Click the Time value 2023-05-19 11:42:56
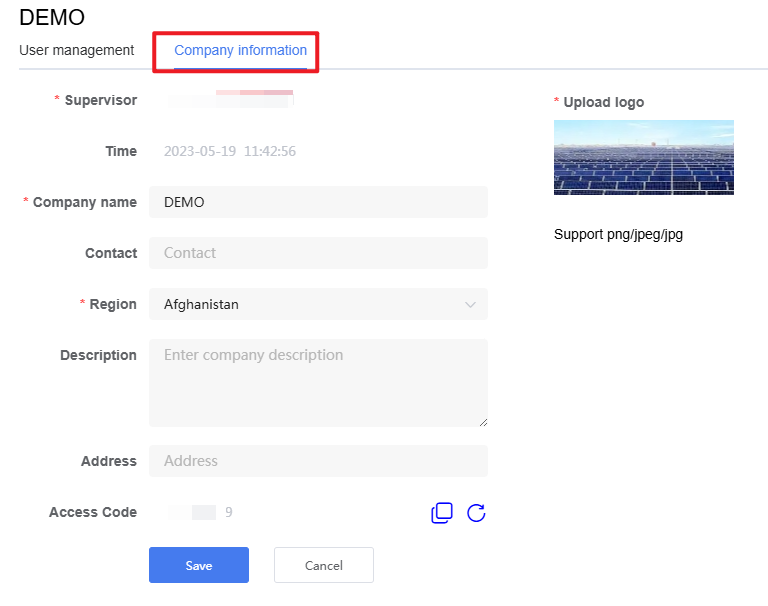Image resolution: width=768 pixels, height=606 pixels. click(x=230, y=151)
